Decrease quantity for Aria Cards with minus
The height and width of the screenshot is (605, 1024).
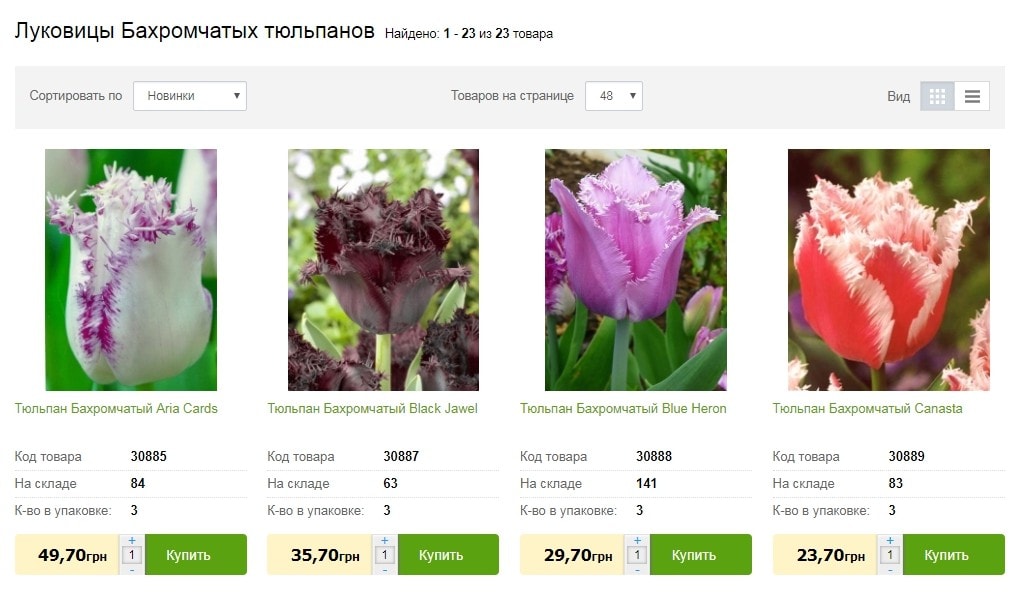[132, 570]
